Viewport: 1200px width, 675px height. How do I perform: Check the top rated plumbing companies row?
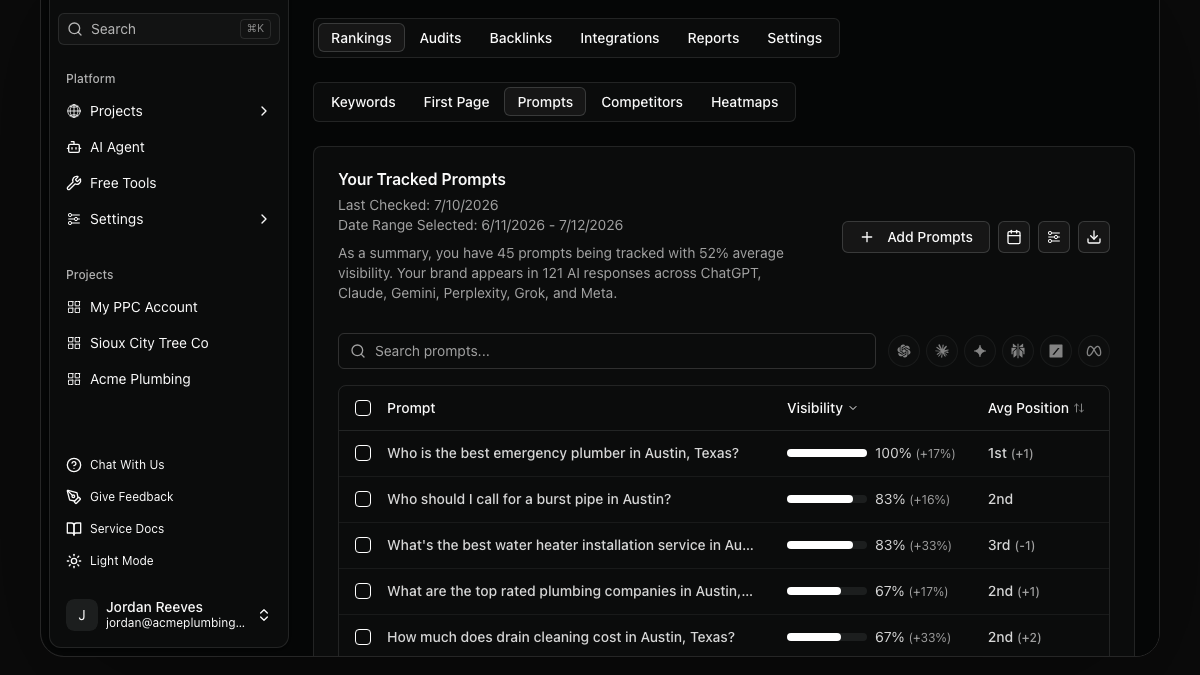tap(363, 591)
